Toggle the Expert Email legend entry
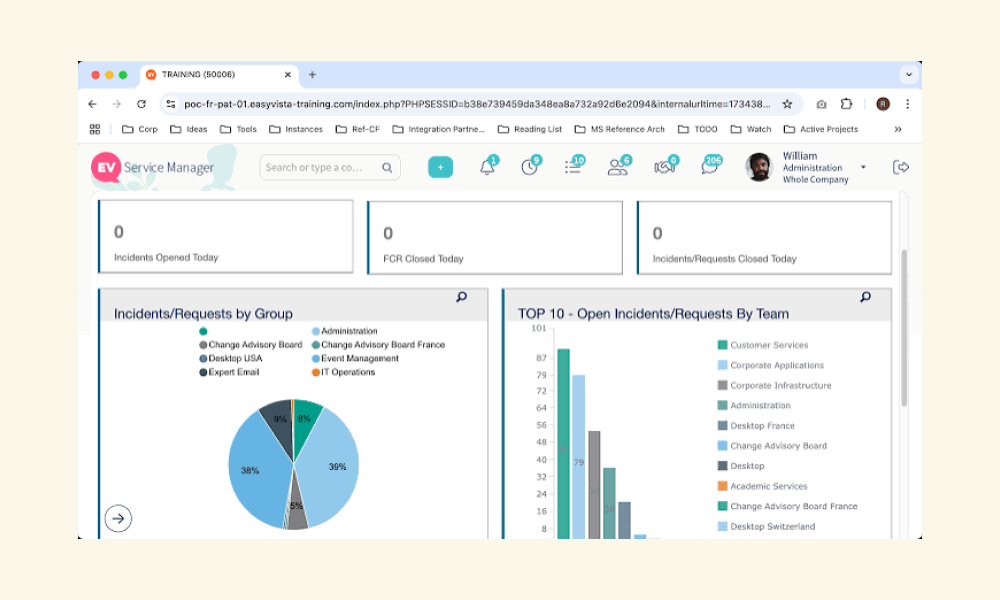The image size is (1000, 600). [230, 372]
